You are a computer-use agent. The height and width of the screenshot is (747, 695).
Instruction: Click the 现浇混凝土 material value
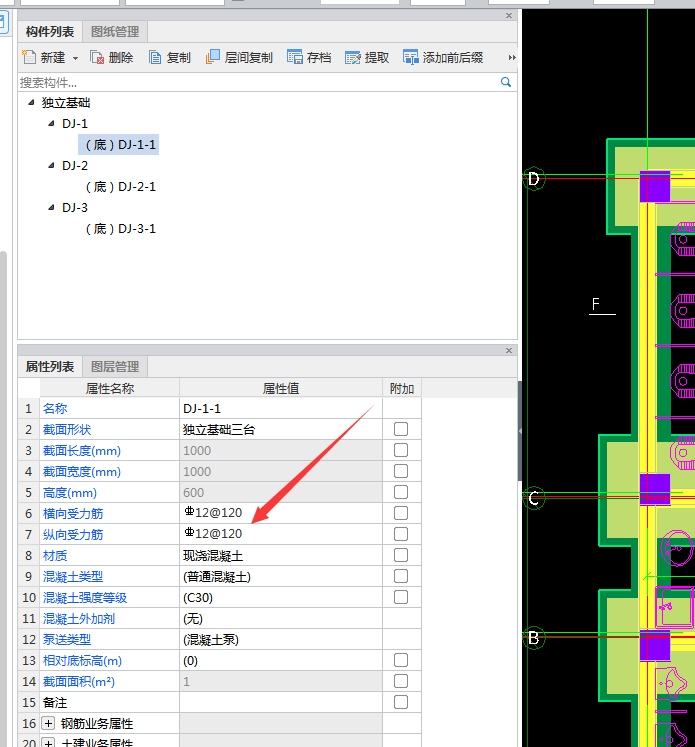tap(213, 555)
